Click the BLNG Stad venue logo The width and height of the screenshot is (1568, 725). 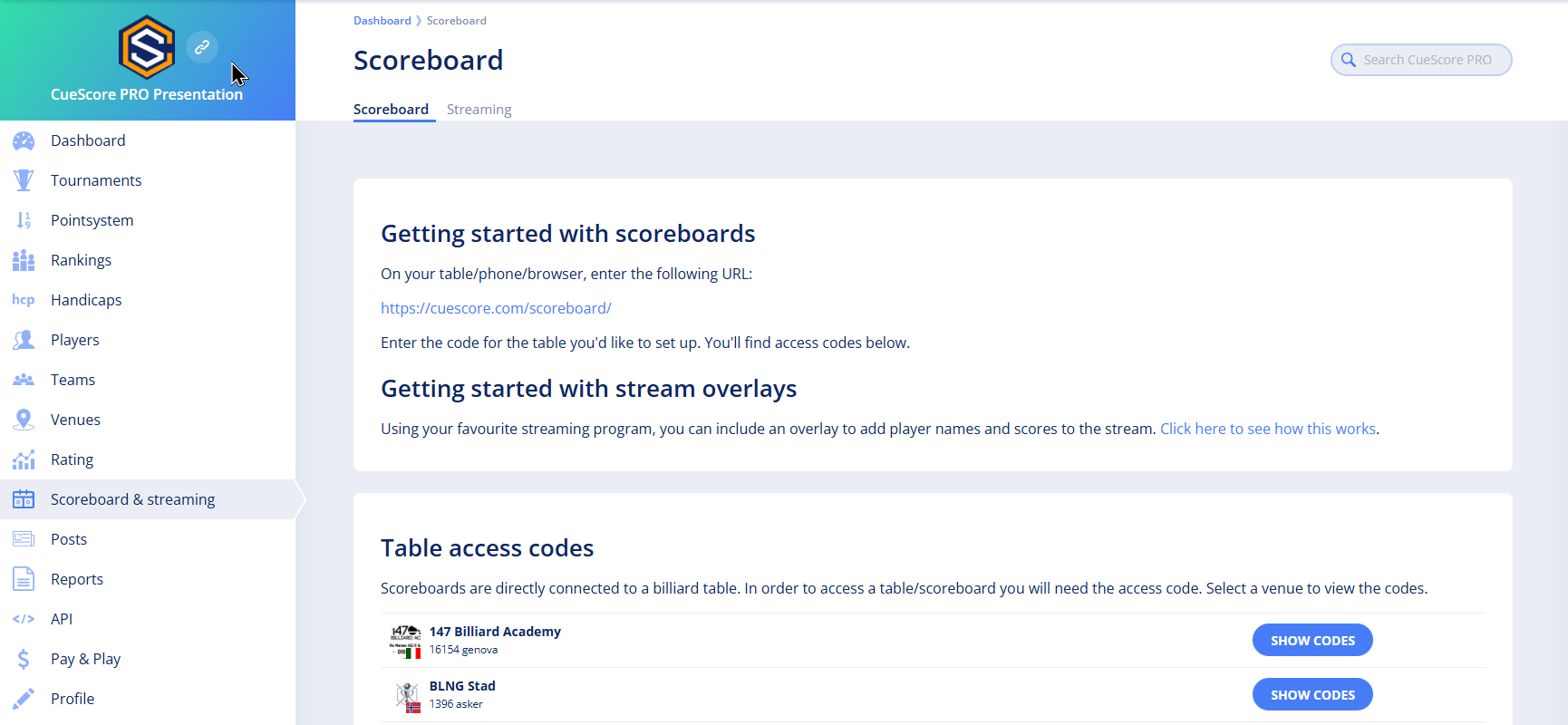[407, 696]
